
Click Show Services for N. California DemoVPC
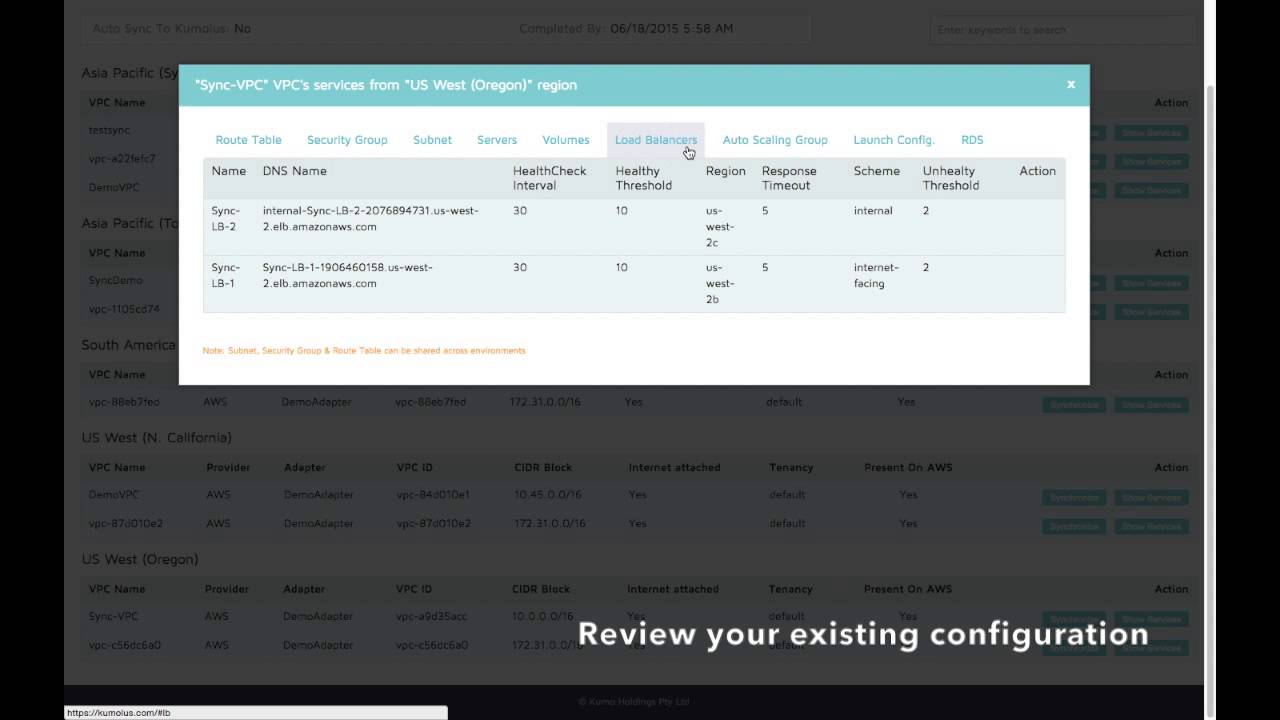click(x=1151, y=497)
